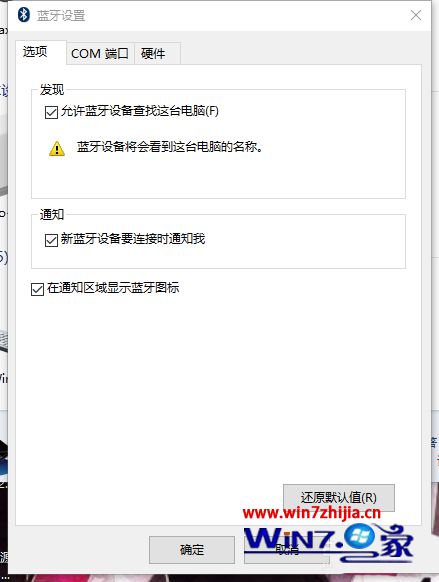Toggle 允许蓝牙设备查找这台电脑 checkbox
This screenshot has width=439, height=582.
pos(51,112)
